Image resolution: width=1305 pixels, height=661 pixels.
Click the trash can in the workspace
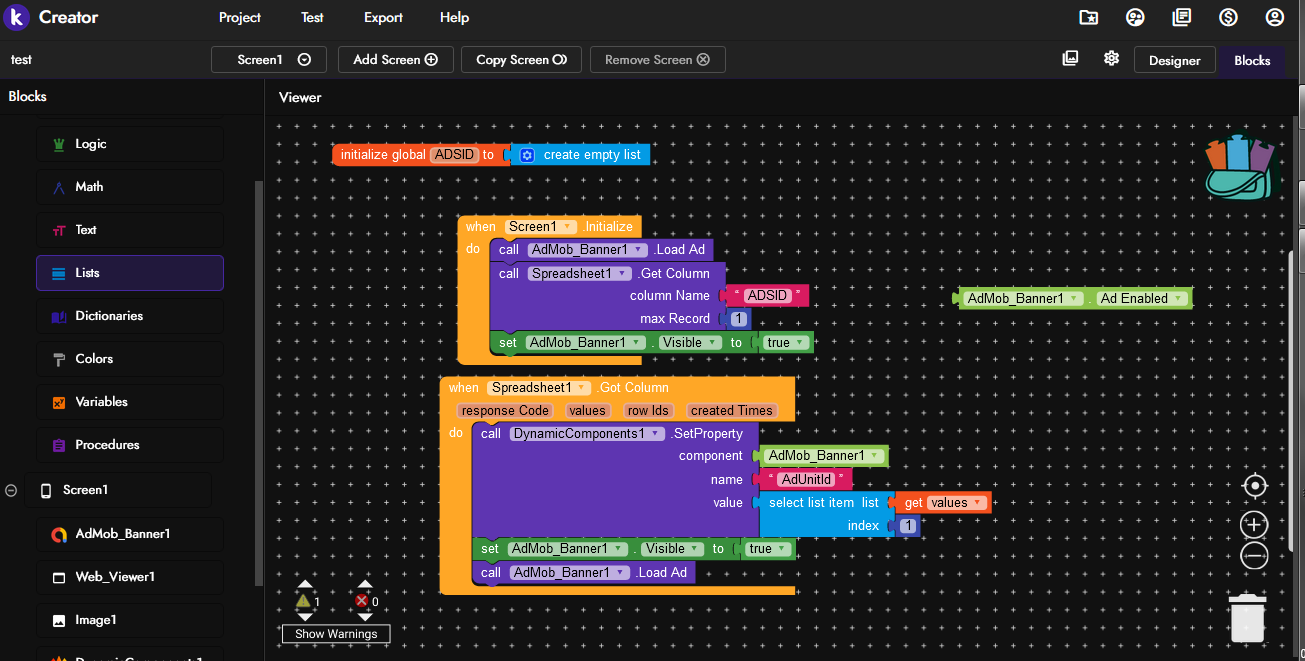click(1247, 616)
